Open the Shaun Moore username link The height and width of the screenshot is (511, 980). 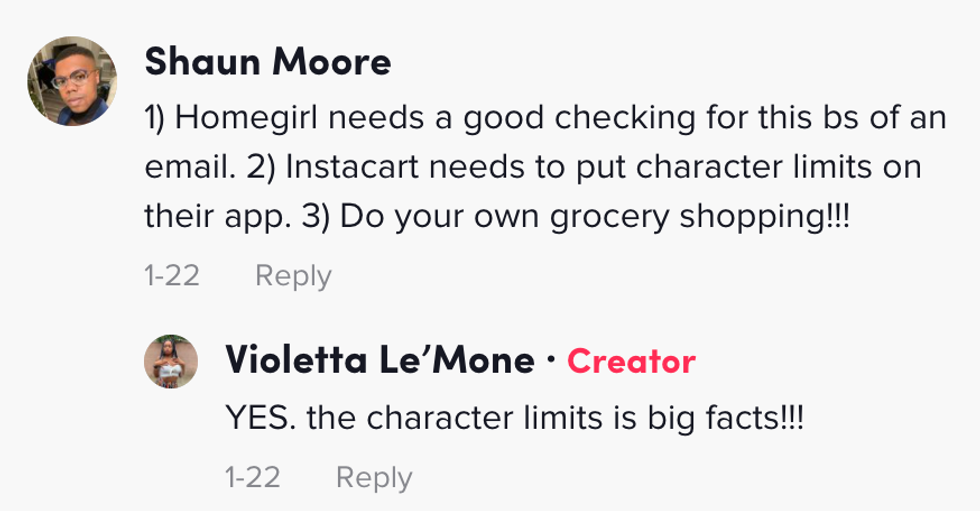point(267,63)
